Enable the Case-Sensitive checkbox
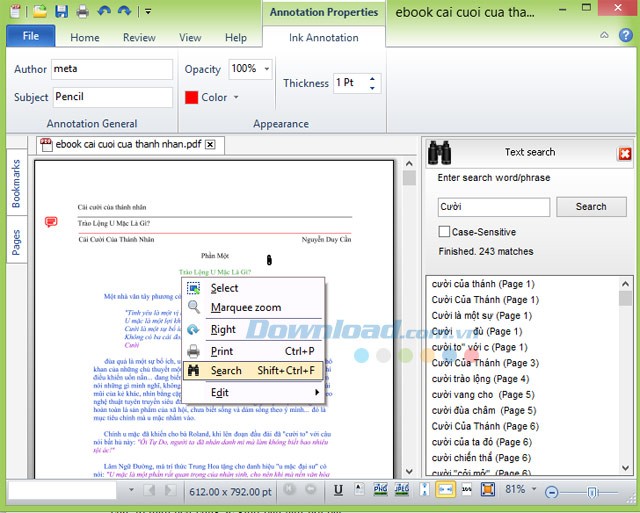The width and height of the screenshot is (640, 513). click(x=444, y=232)
